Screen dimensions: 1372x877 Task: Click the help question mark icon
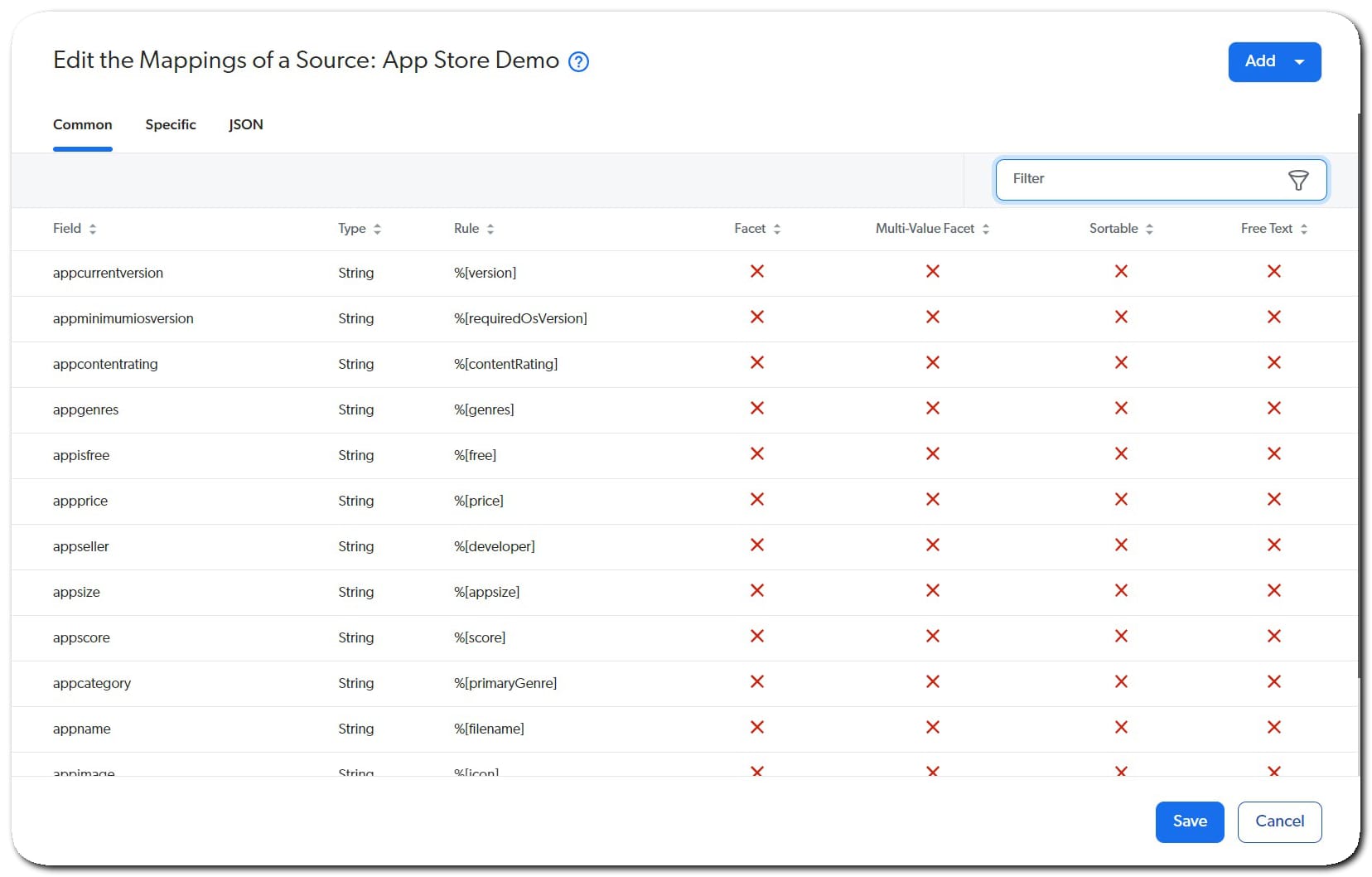pos(578,61)
